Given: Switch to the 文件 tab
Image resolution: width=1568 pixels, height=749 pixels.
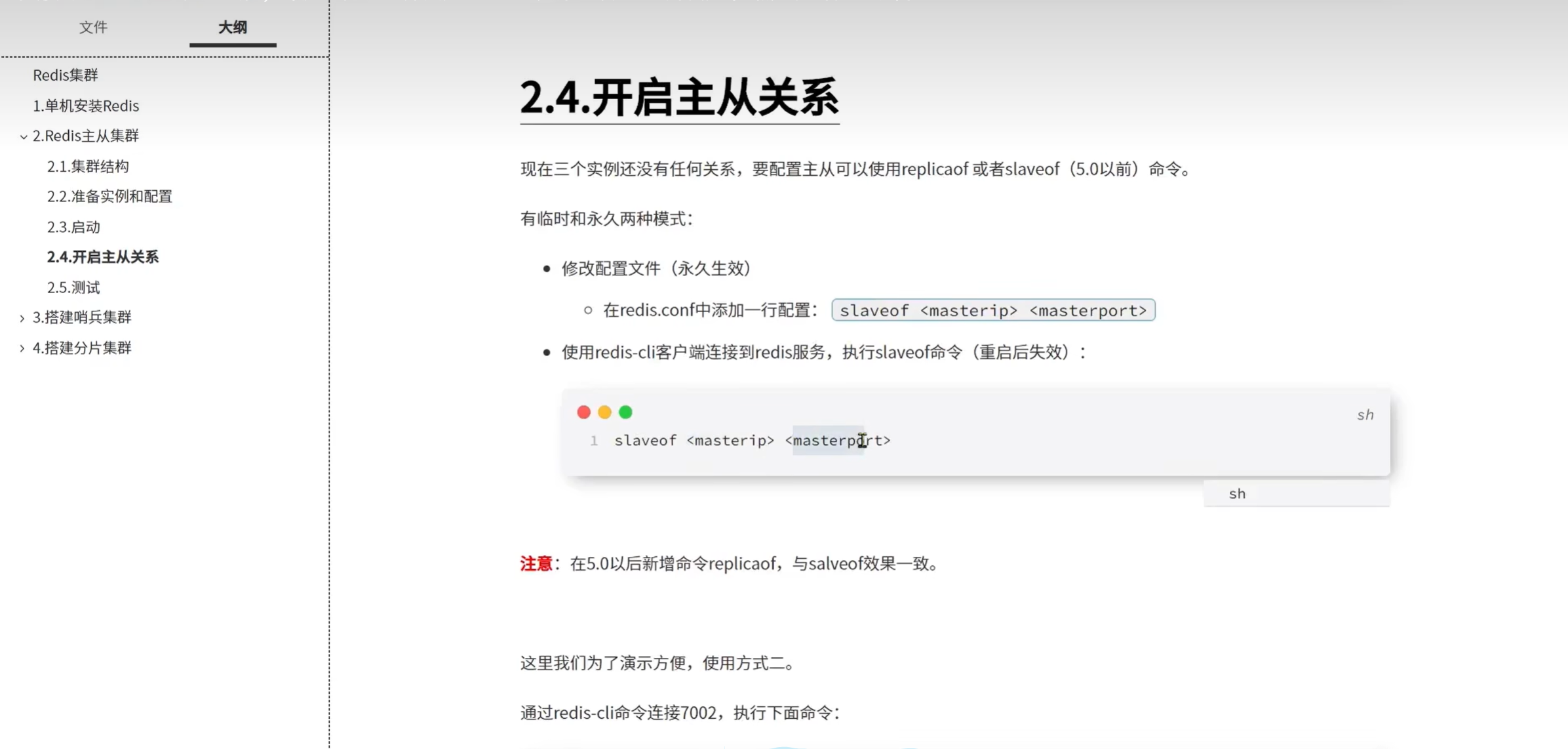Looking at the screenshot, I should pos(93,27).
